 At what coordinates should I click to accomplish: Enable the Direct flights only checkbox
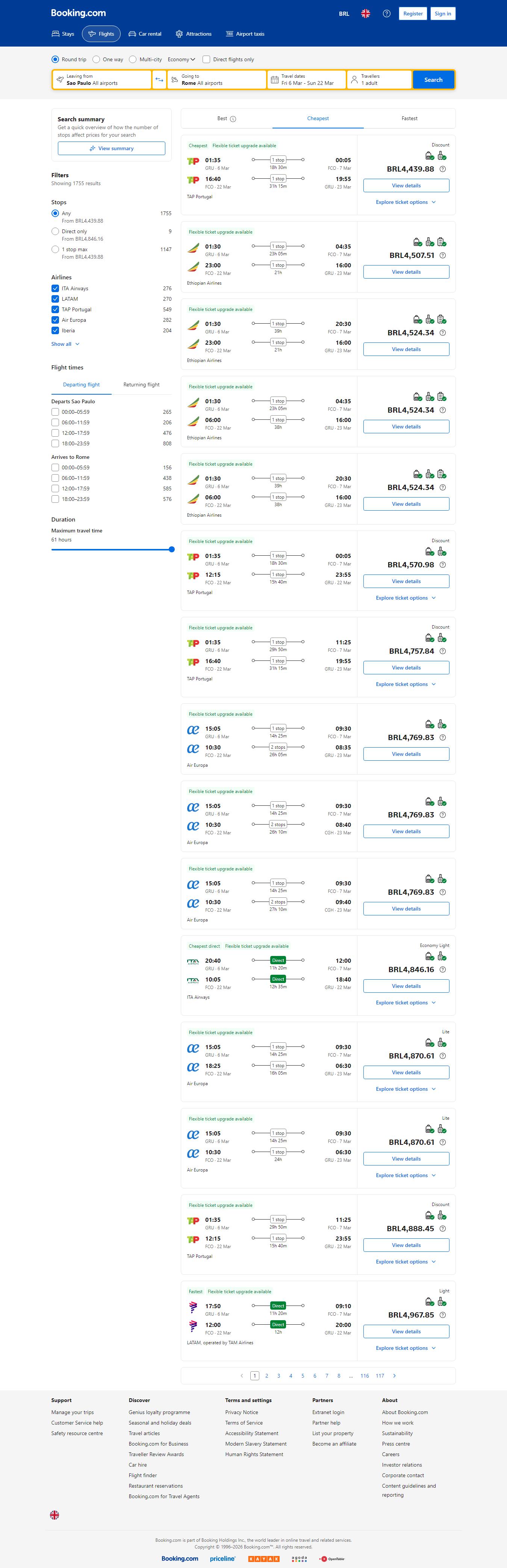click(207, 60)
